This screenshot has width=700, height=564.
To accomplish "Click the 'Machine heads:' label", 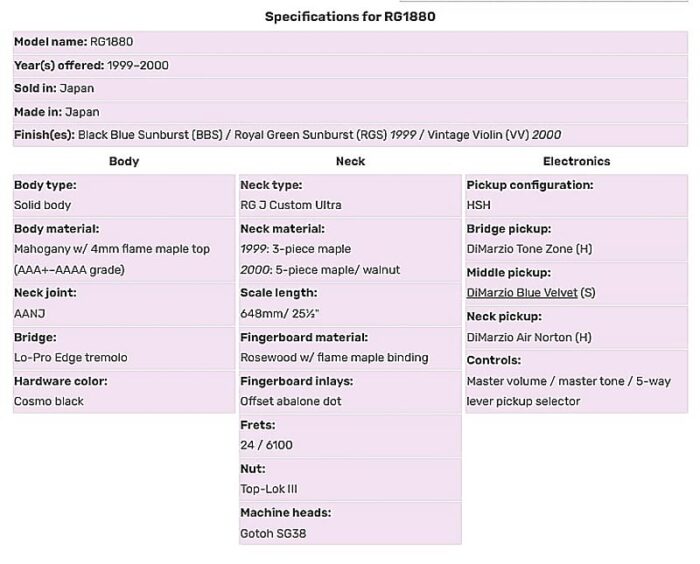I will (x=286, y=513).
